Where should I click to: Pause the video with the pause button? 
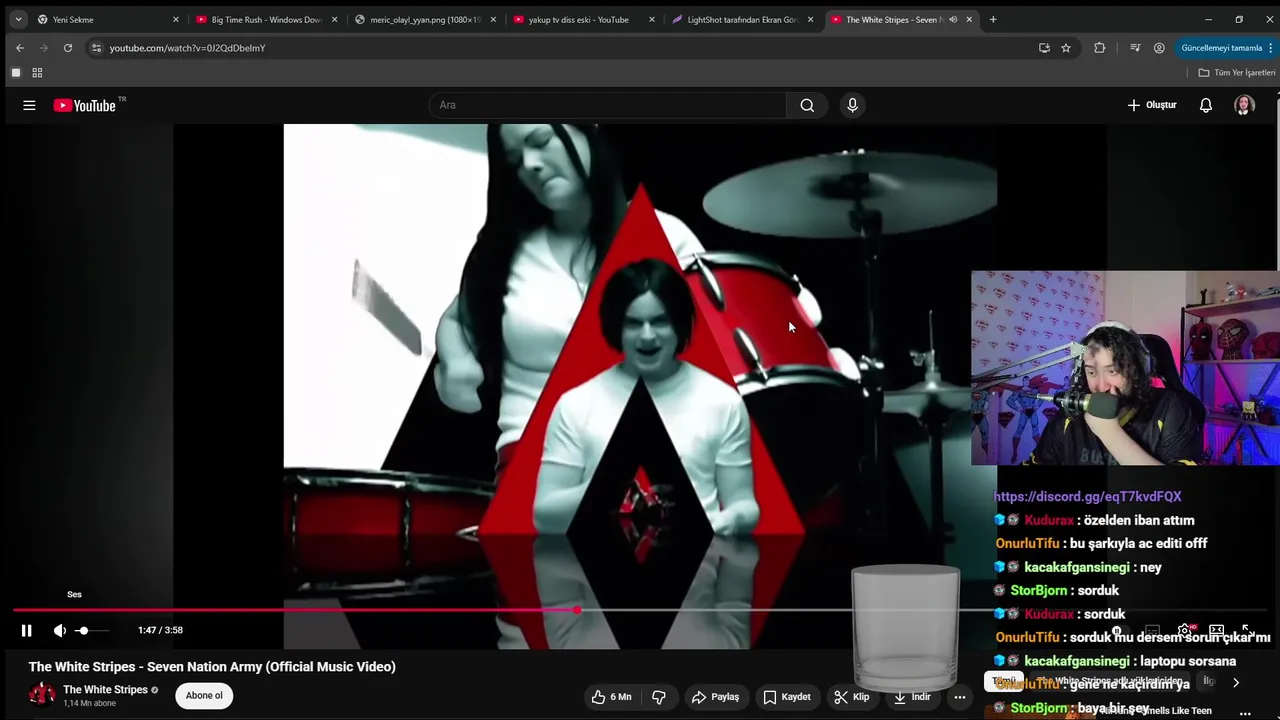point(27,630)
